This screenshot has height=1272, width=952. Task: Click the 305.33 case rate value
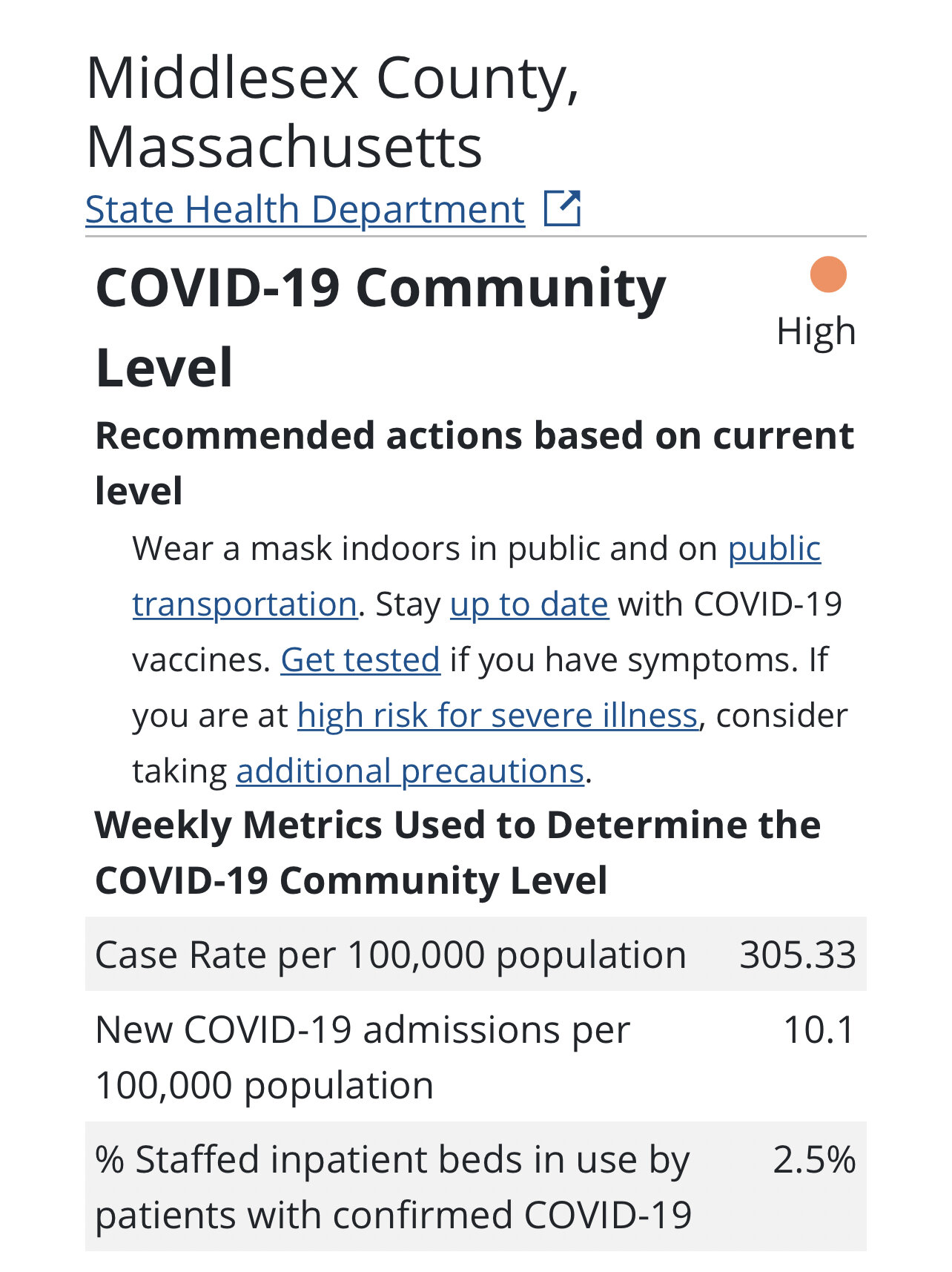798,955
